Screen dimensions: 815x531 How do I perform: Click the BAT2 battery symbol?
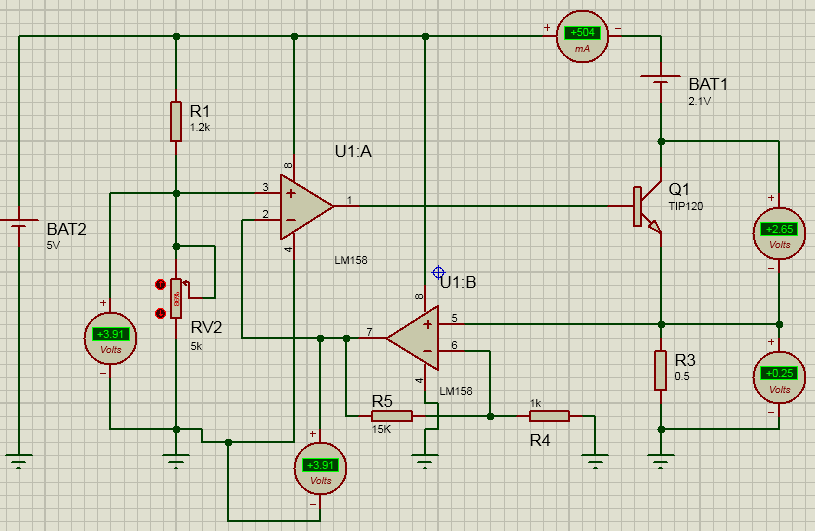tap(19, 224)
